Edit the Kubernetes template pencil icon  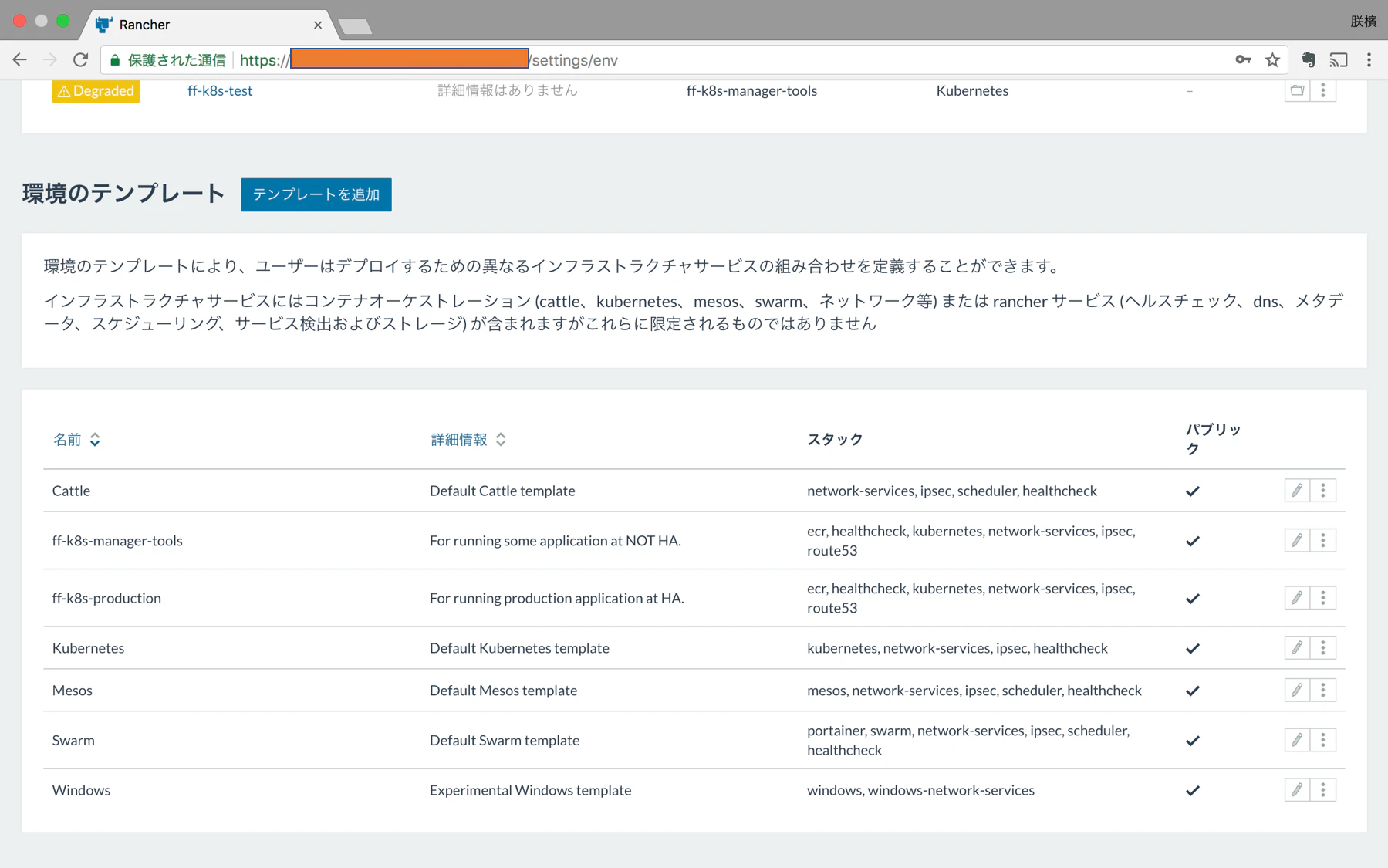coord(1297,648)
